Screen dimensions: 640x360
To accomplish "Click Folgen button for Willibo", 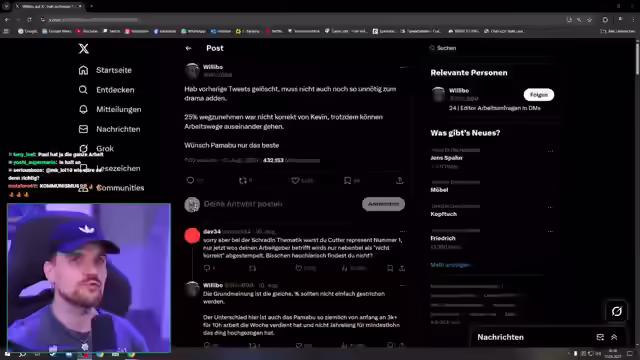I will pos(539,95).
